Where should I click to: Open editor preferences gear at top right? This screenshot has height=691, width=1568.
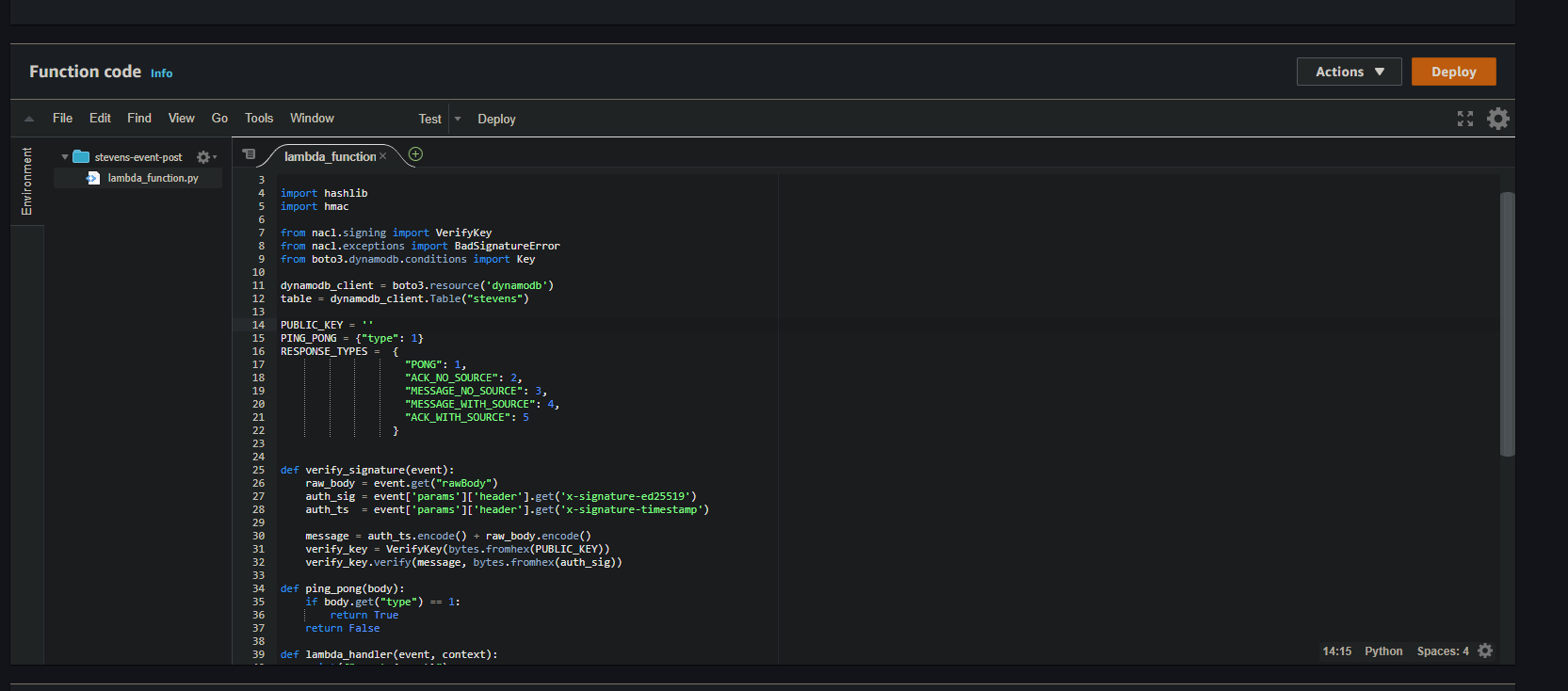tap(1498, 119)
